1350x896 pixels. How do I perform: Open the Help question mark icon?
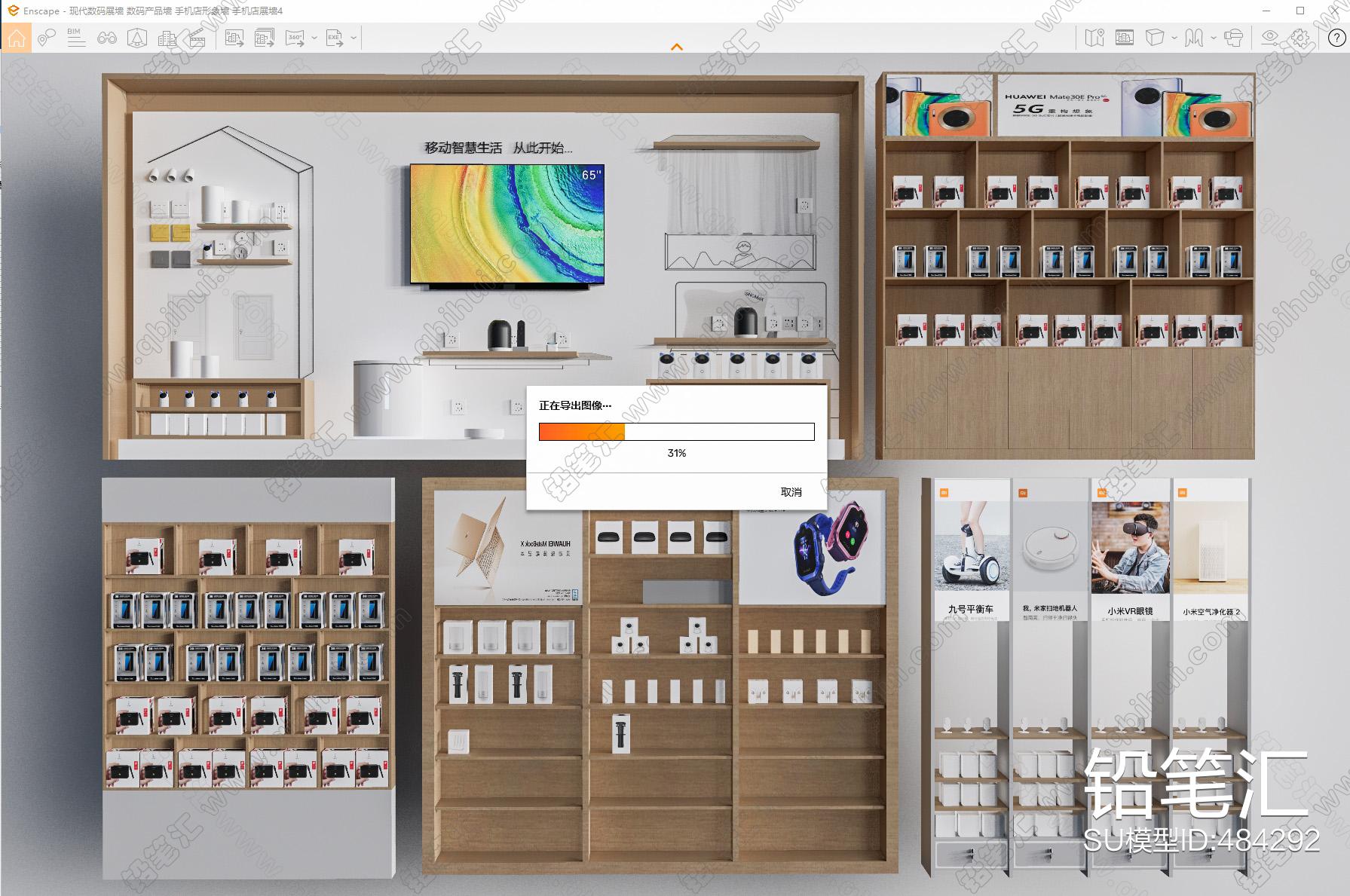pyautogui.click(x=1336, y=38)
